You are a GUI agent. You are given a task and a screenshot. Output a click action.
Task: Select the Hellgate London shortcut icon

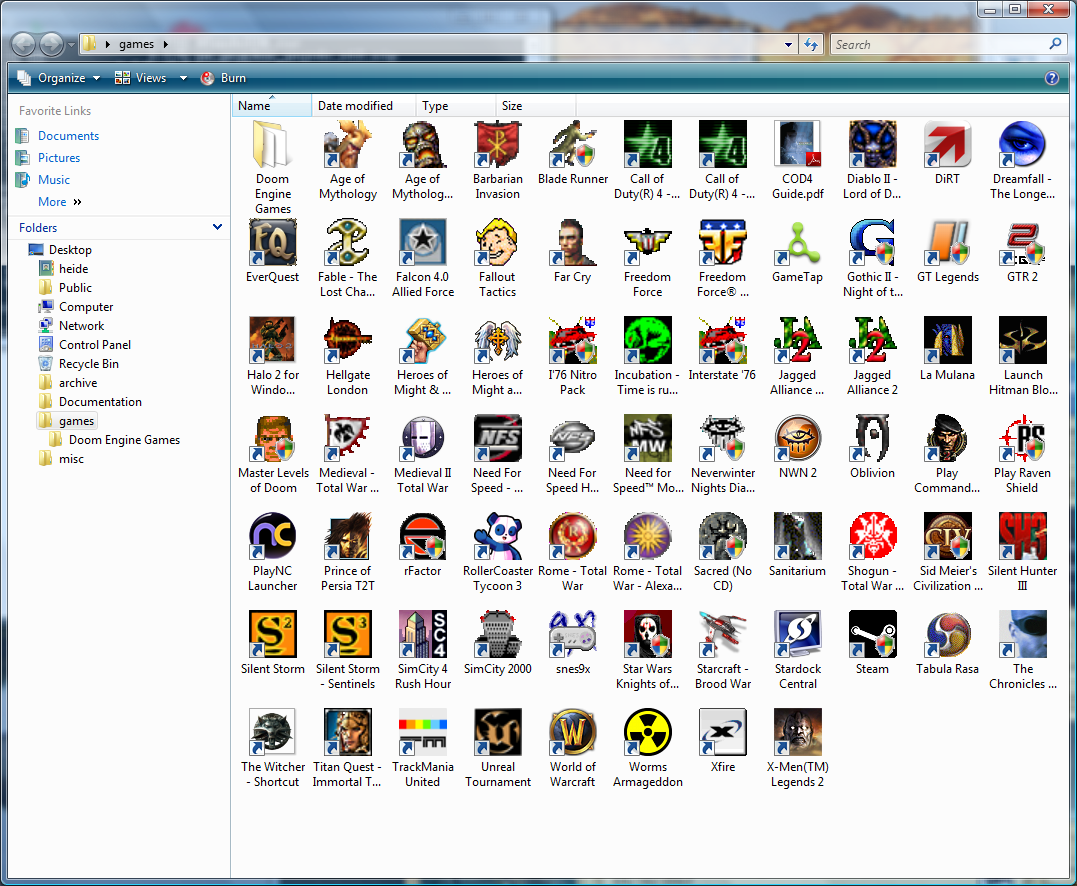pyautogui.click(x=348, y=340)
